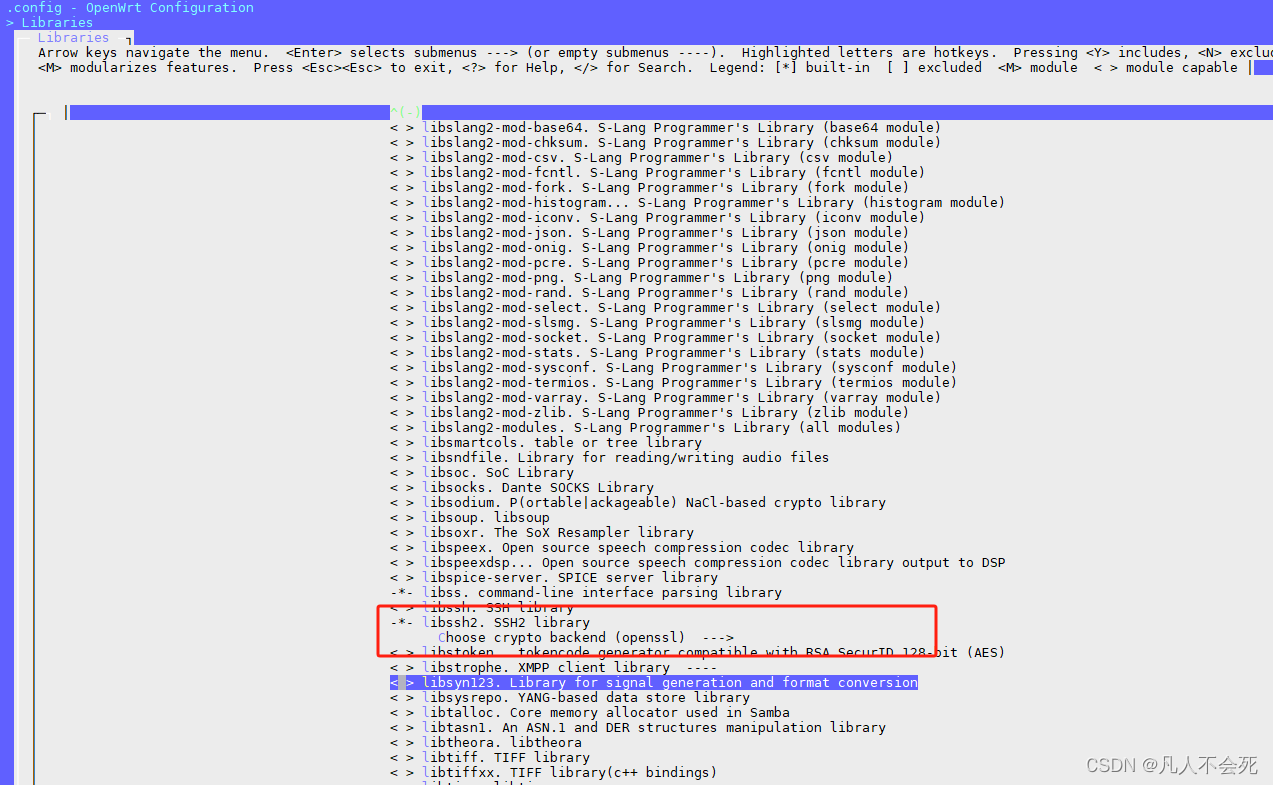Select libss command-line parsing library entry

pyautogui.click(x=586, y=593)
